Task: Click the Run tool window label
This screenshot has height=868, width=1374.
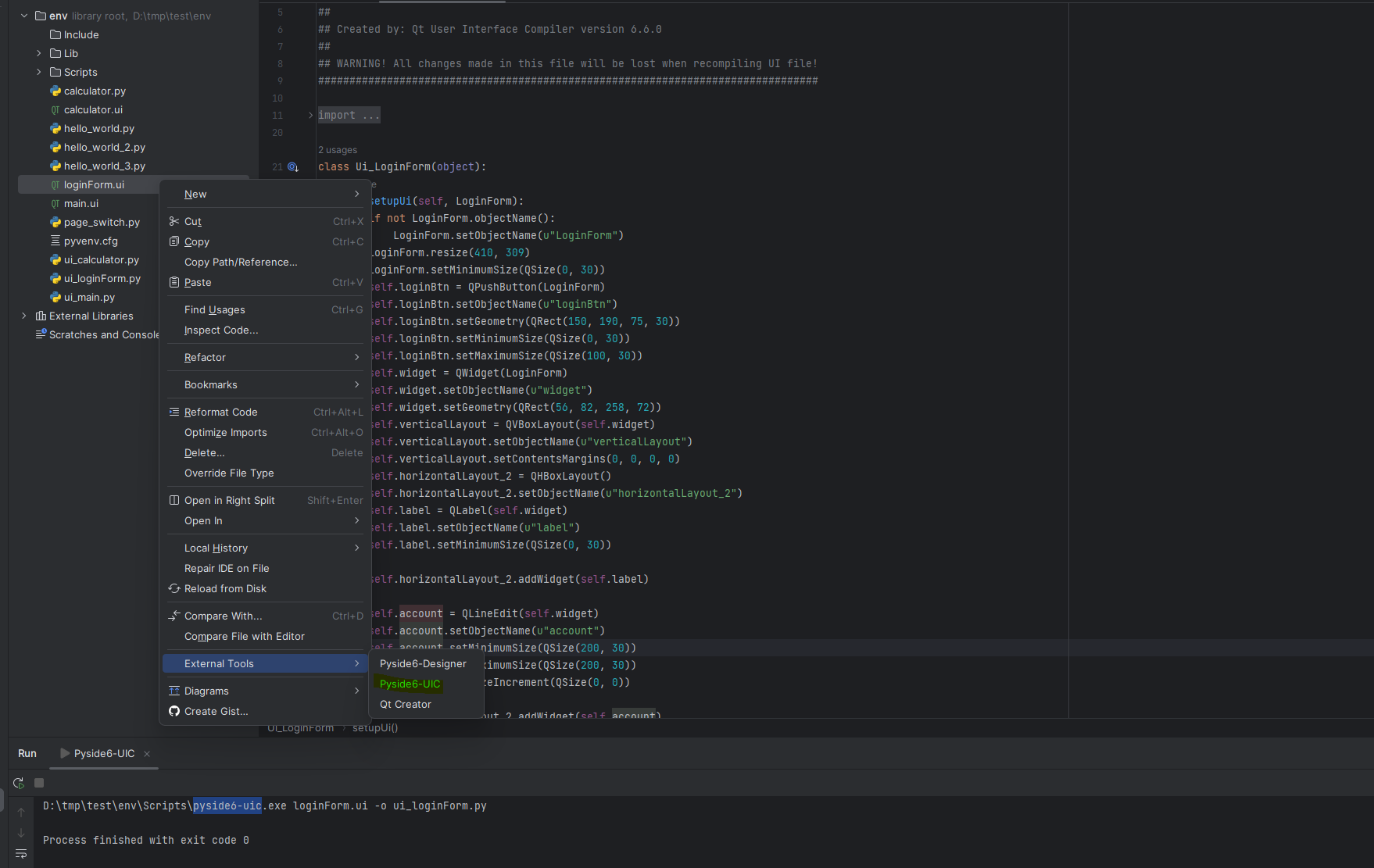Action: (x=27, y=754)
